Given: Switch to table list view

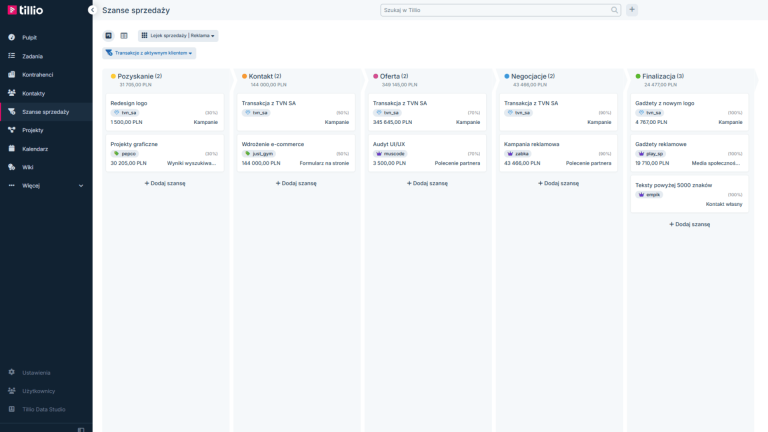Looking at the screenshot, I should (x=124, y=35).
